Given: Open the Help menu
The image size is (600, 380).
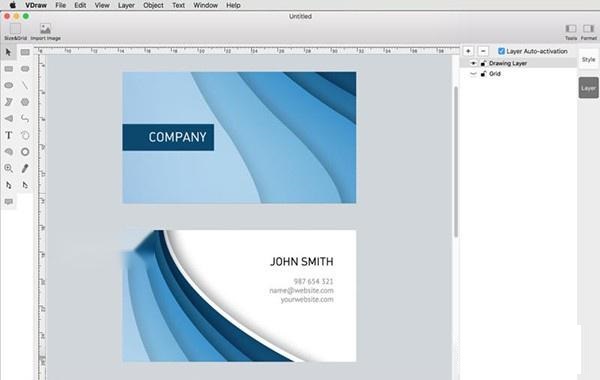Looking at the screenshot, I should point(233,5).
